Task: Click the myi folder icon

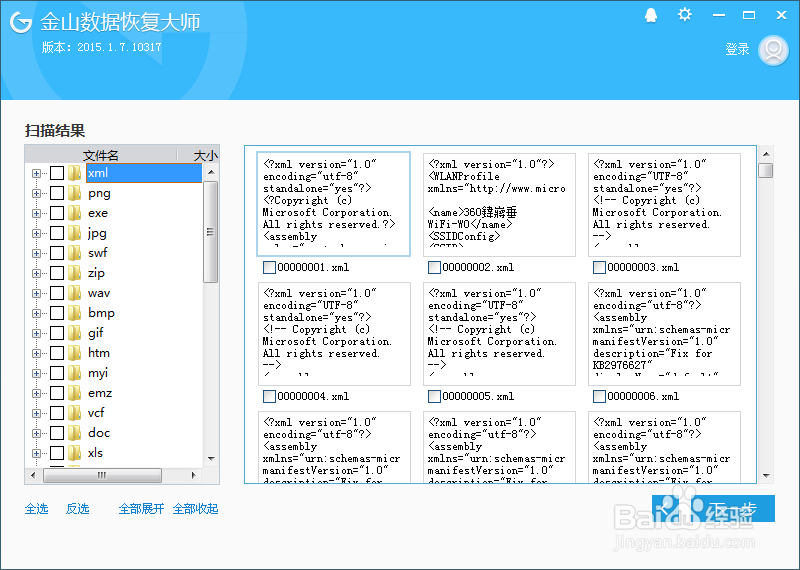Action: [74, 373]
